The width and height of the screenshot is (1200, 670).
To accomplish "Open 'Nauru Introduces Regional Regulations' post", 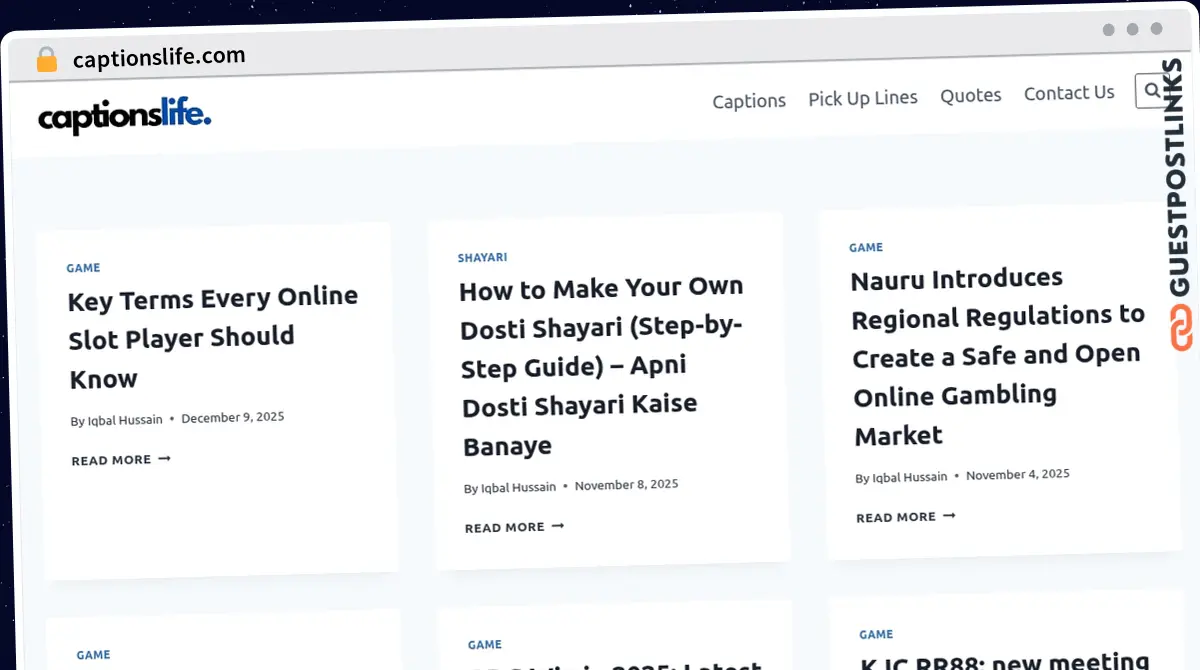I will [997, 356].
